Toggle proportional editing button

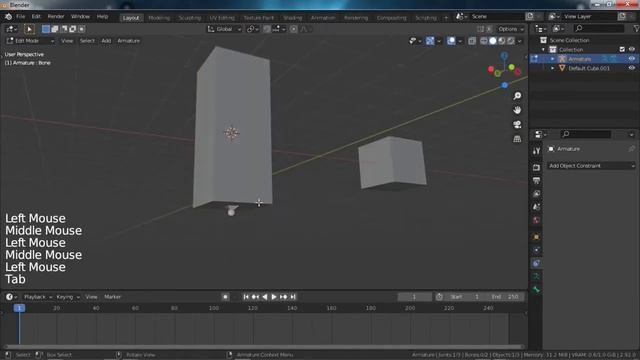pos(293,29)
